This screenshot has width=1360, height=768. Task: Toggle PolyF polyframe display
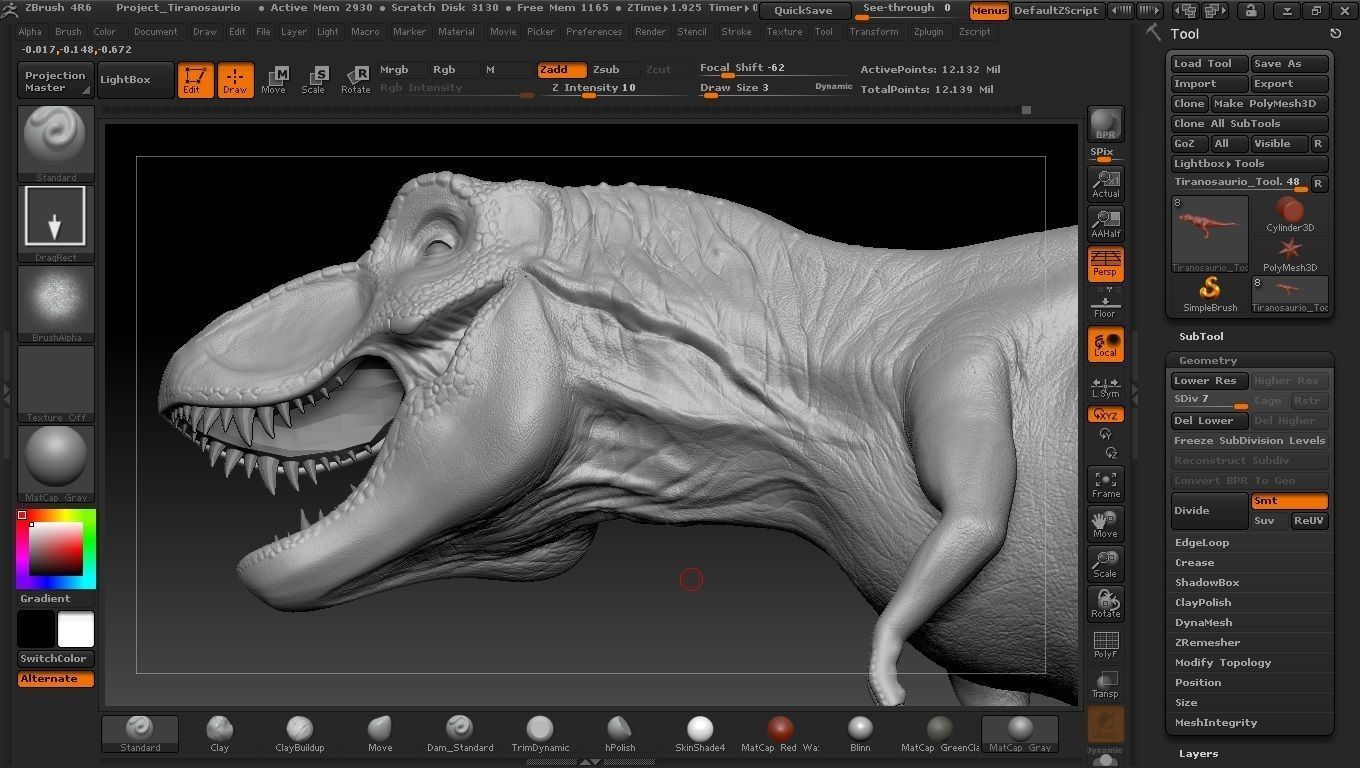(1105, 644)
